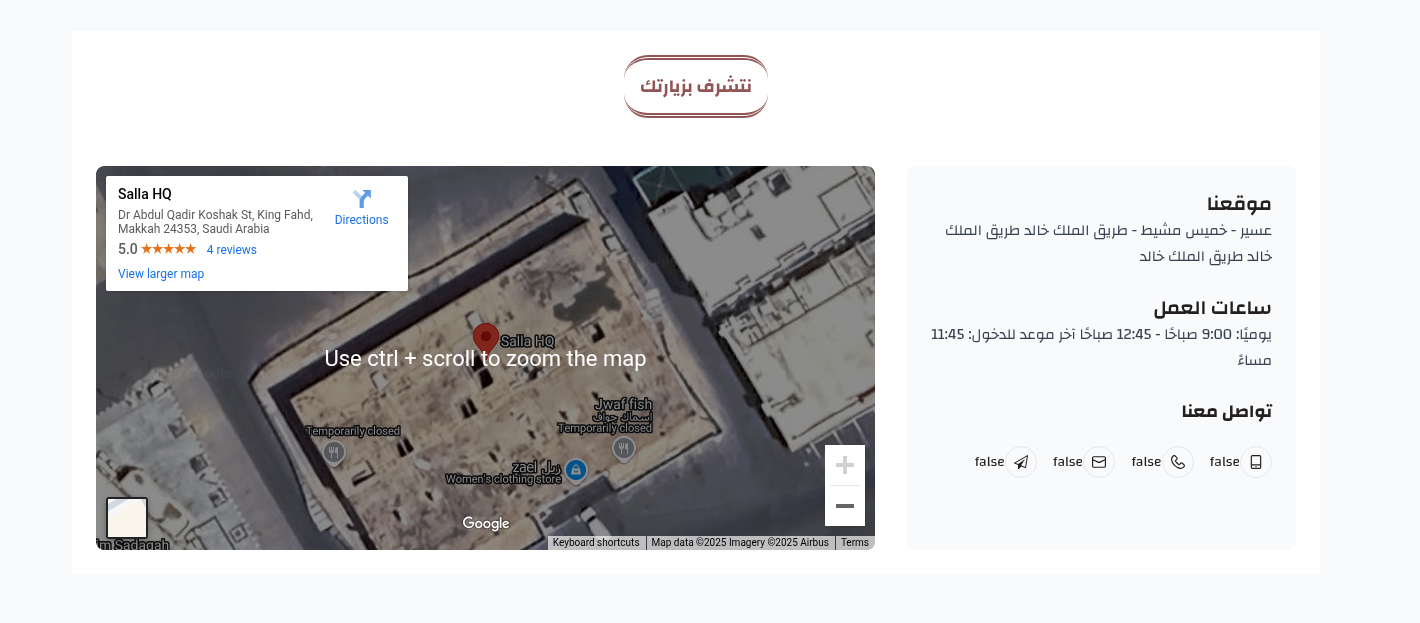Click the 5.0 star rating
This screenshot has width=1420, height=623.
point(157,249)
